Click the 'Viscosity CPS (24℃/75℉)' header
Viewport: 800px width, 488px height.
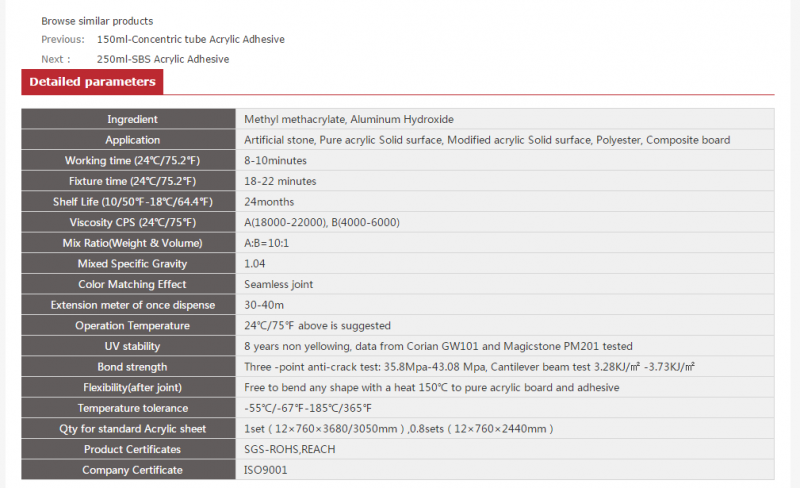click(x=128, y=223)
